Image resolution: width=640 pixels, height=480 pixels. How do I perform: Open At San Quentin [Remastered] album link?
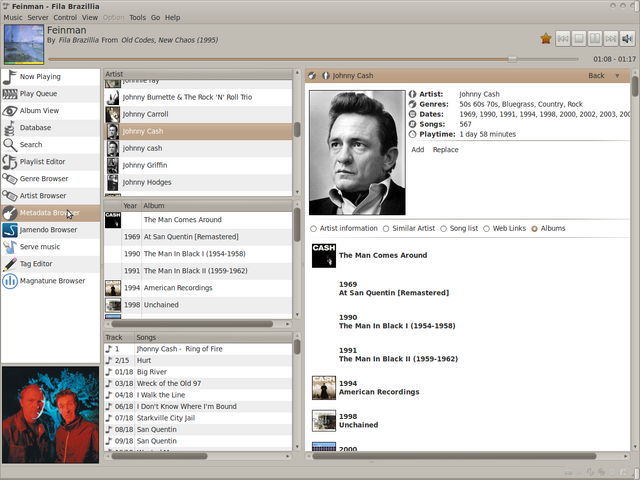point(394,293)
